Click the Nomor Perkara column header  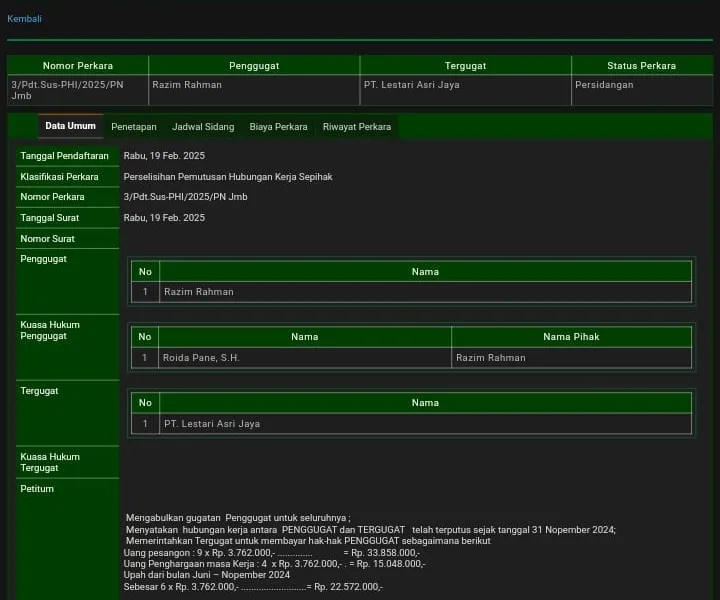(x=77, y=66)
